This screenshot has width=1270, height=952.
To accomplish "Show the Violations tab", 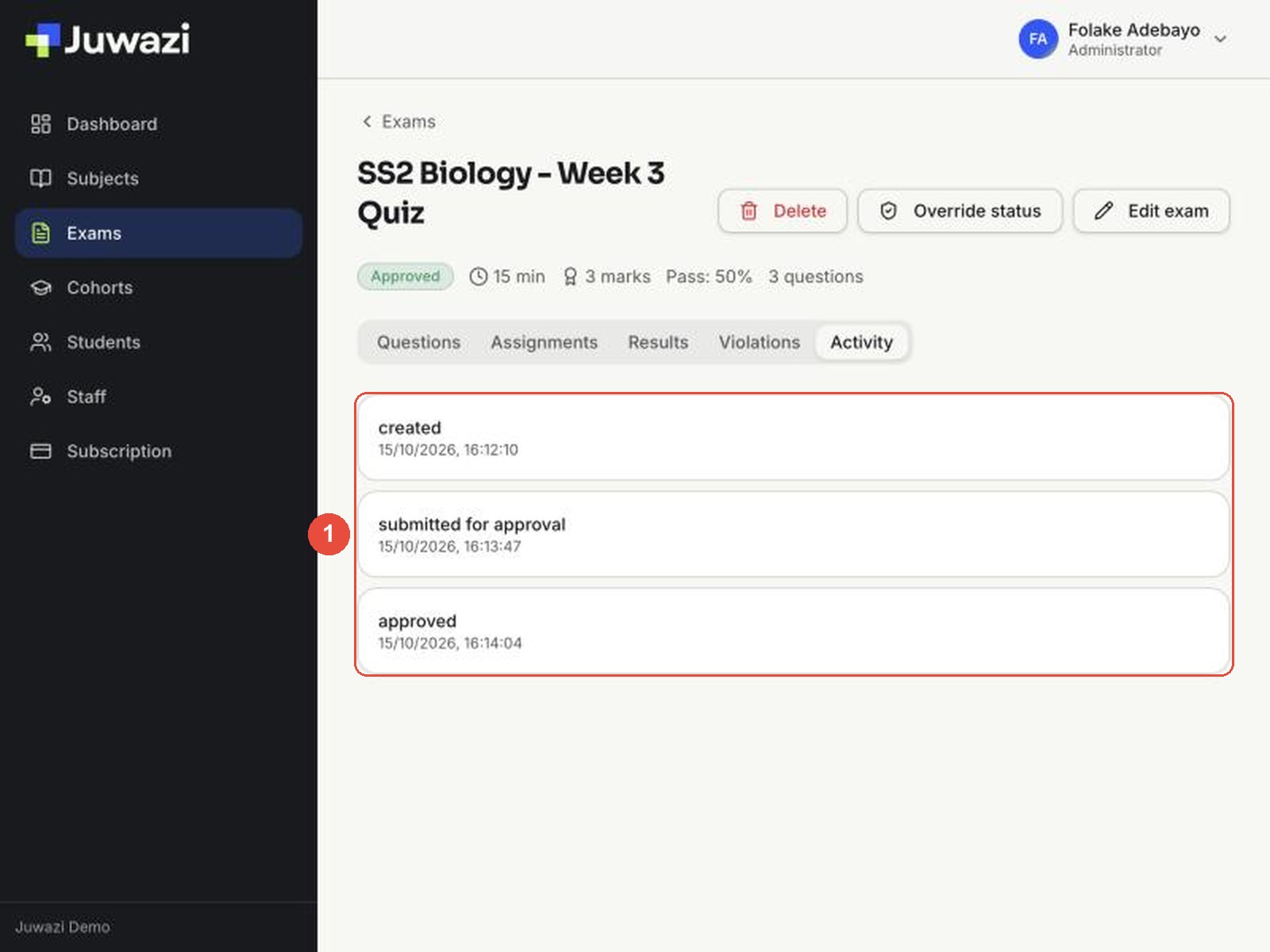I will [760, 342].
